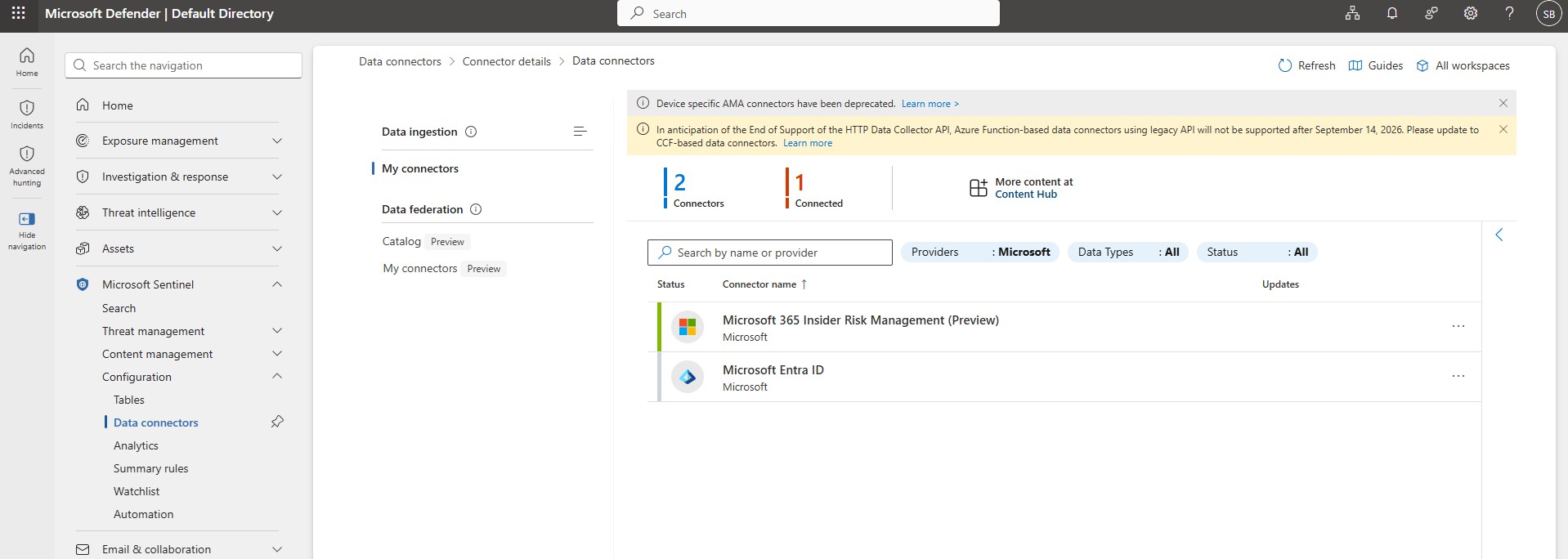Show Data ingestion info tooltip icon
The width and height of the screenshot is (1568, 559).
[471, 132]
